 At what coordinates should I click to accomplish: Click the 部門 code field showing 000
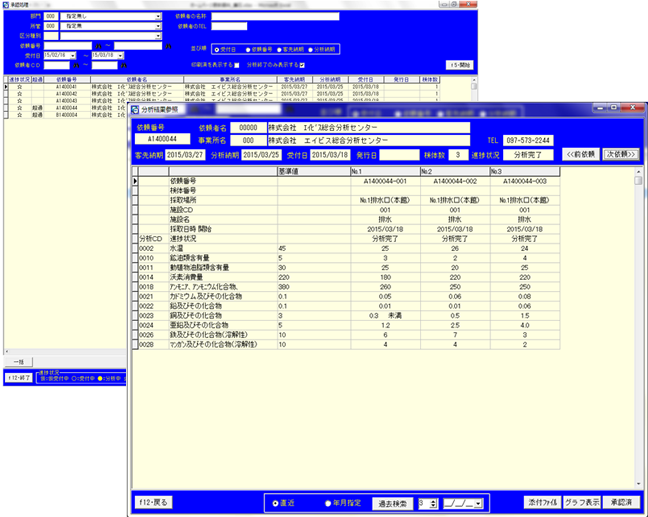[51, 17]
